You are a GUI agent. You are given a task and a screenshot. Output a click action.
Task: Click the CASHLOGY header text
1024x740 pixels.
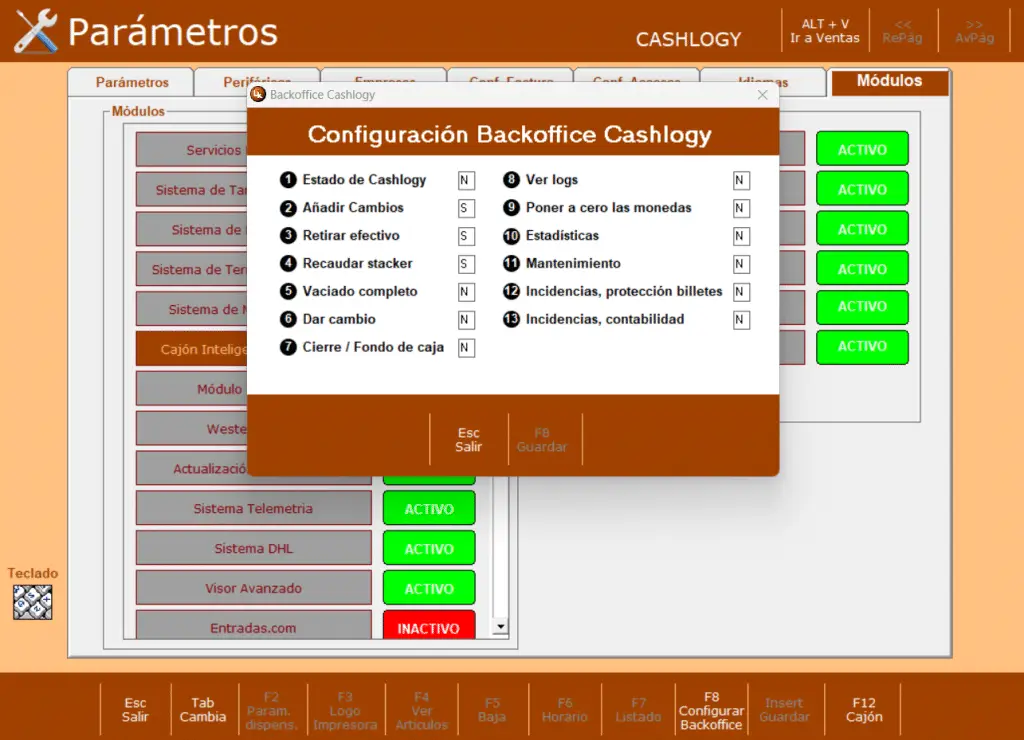(688, 40)
